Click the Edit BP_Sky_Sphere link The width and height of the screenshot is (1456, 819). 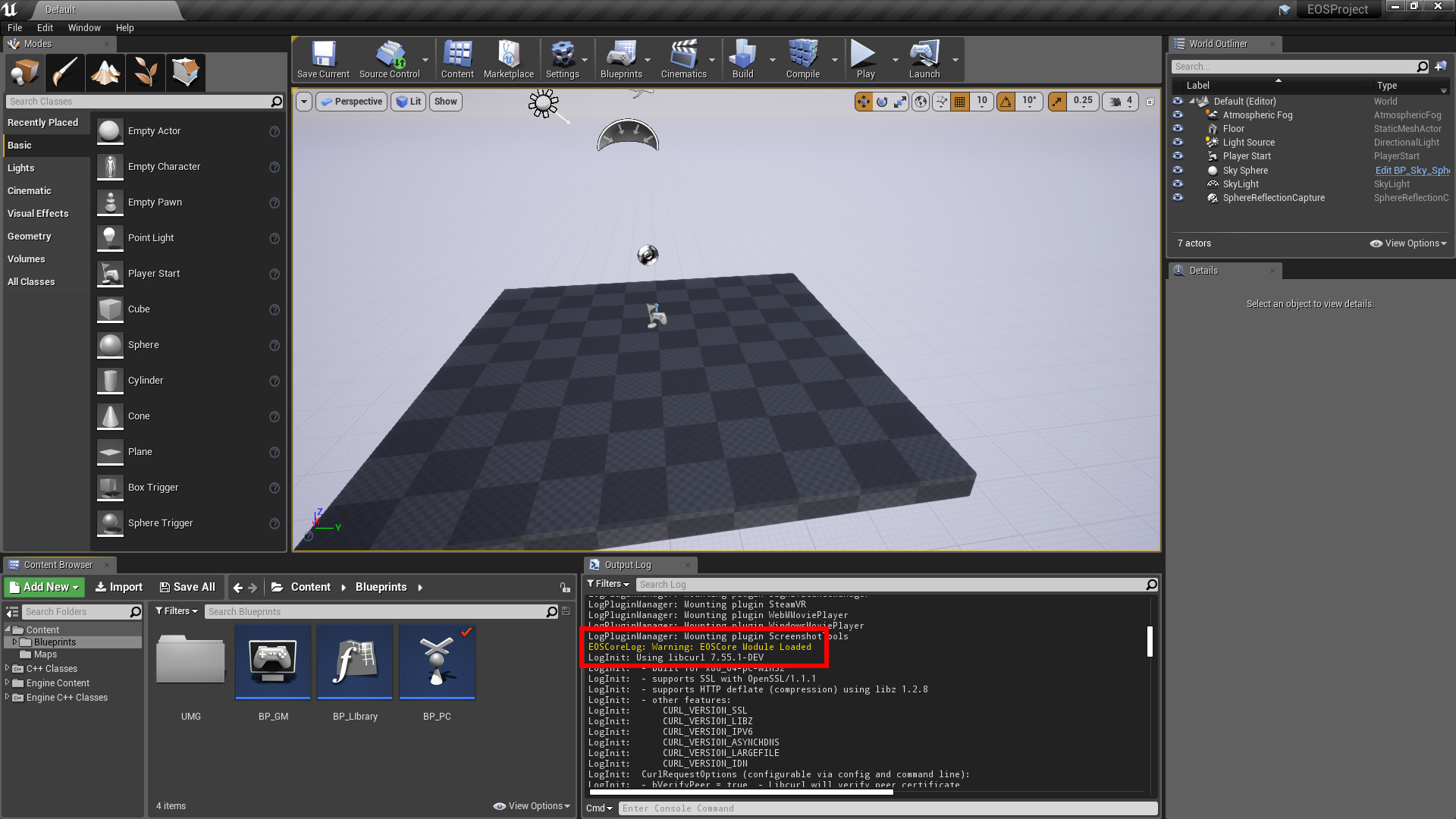(1411, 171)
